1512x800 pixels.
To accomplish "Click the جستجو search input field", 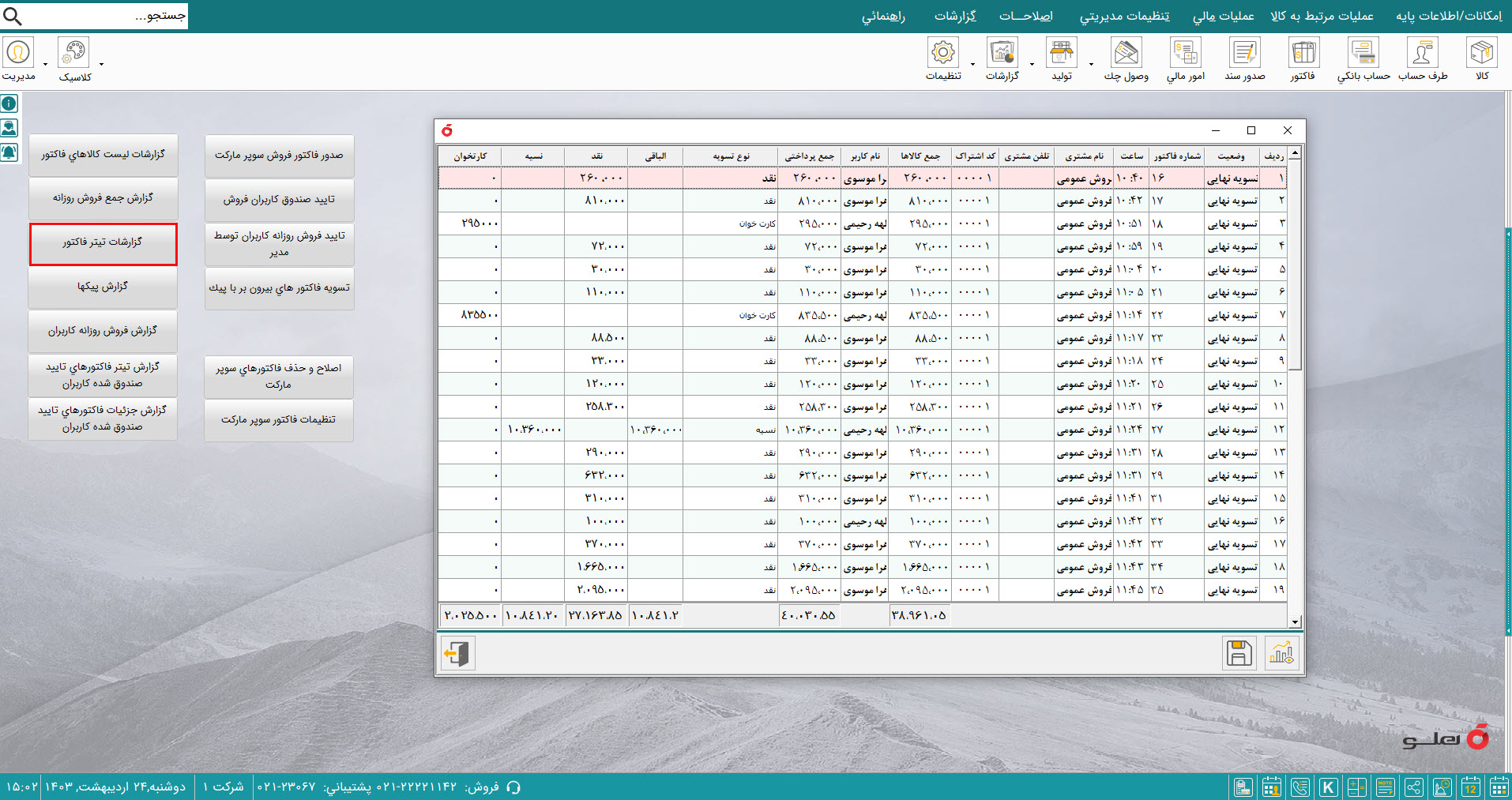I will click(107, 16).
